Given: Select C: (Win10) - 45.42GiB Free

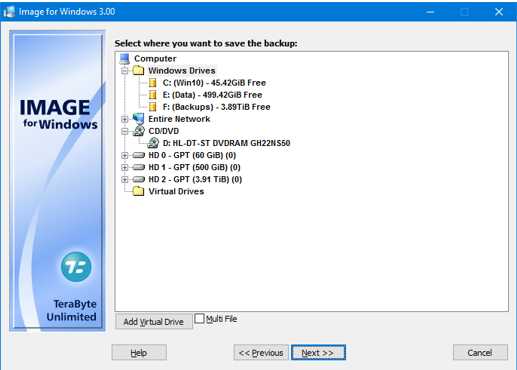Looking at the screenshot, I should click(214, 83).
